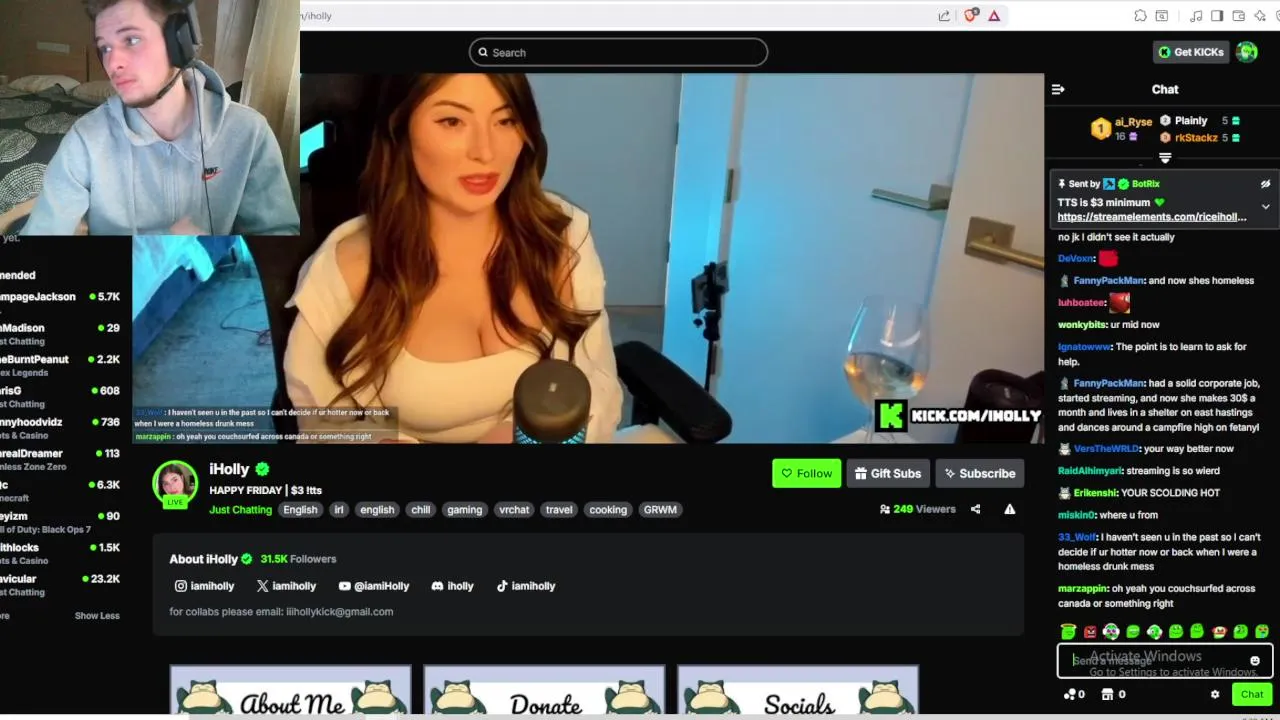The height and width of the screenshot is (720, 1280).
Task: Open Brave media playlist music icon
Action: coord(1196,16)
